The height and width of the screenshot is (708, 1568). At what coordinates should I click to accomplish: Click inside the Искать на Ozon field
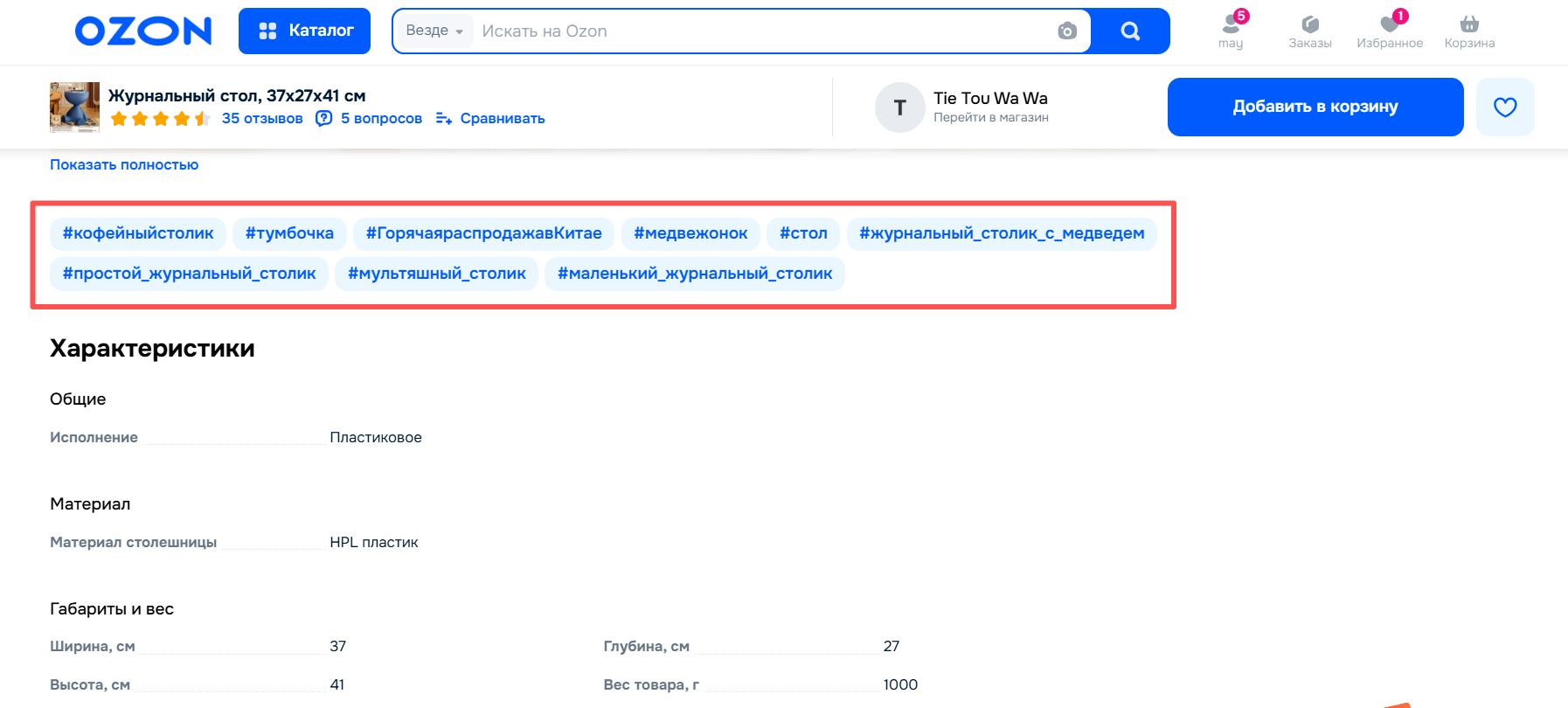click(760, 31)
